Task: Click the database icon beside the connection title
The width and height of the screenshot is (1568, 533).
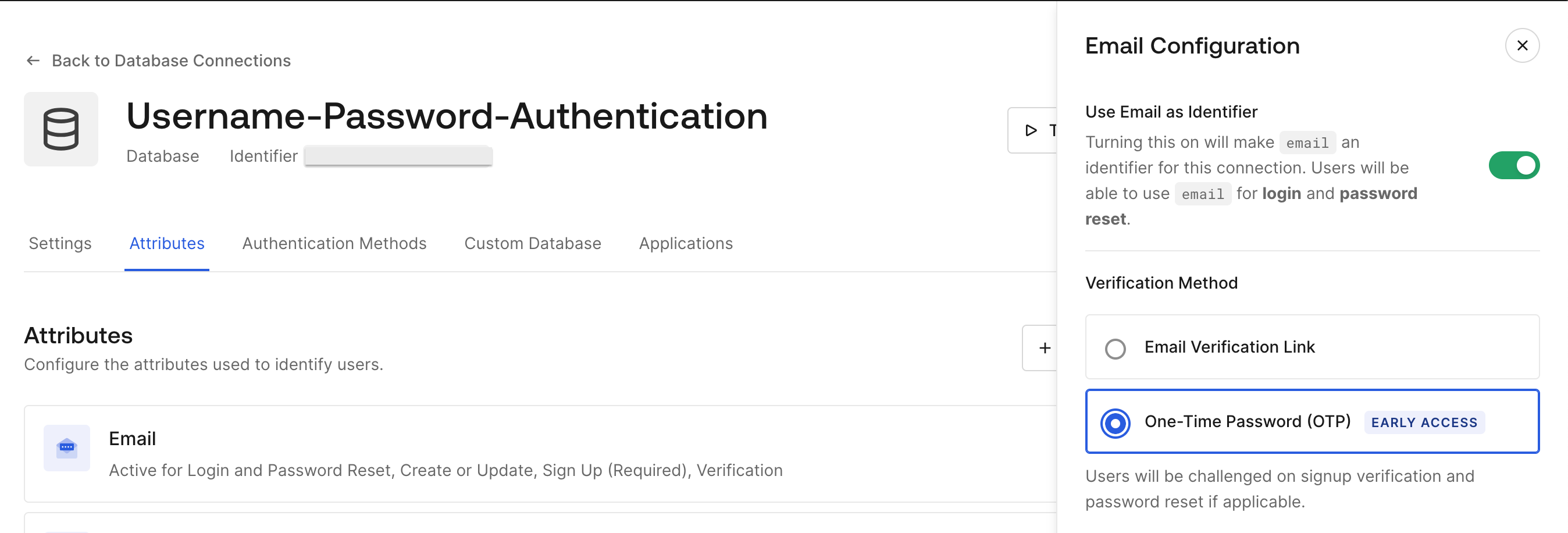Action: [x=61, y=129]
